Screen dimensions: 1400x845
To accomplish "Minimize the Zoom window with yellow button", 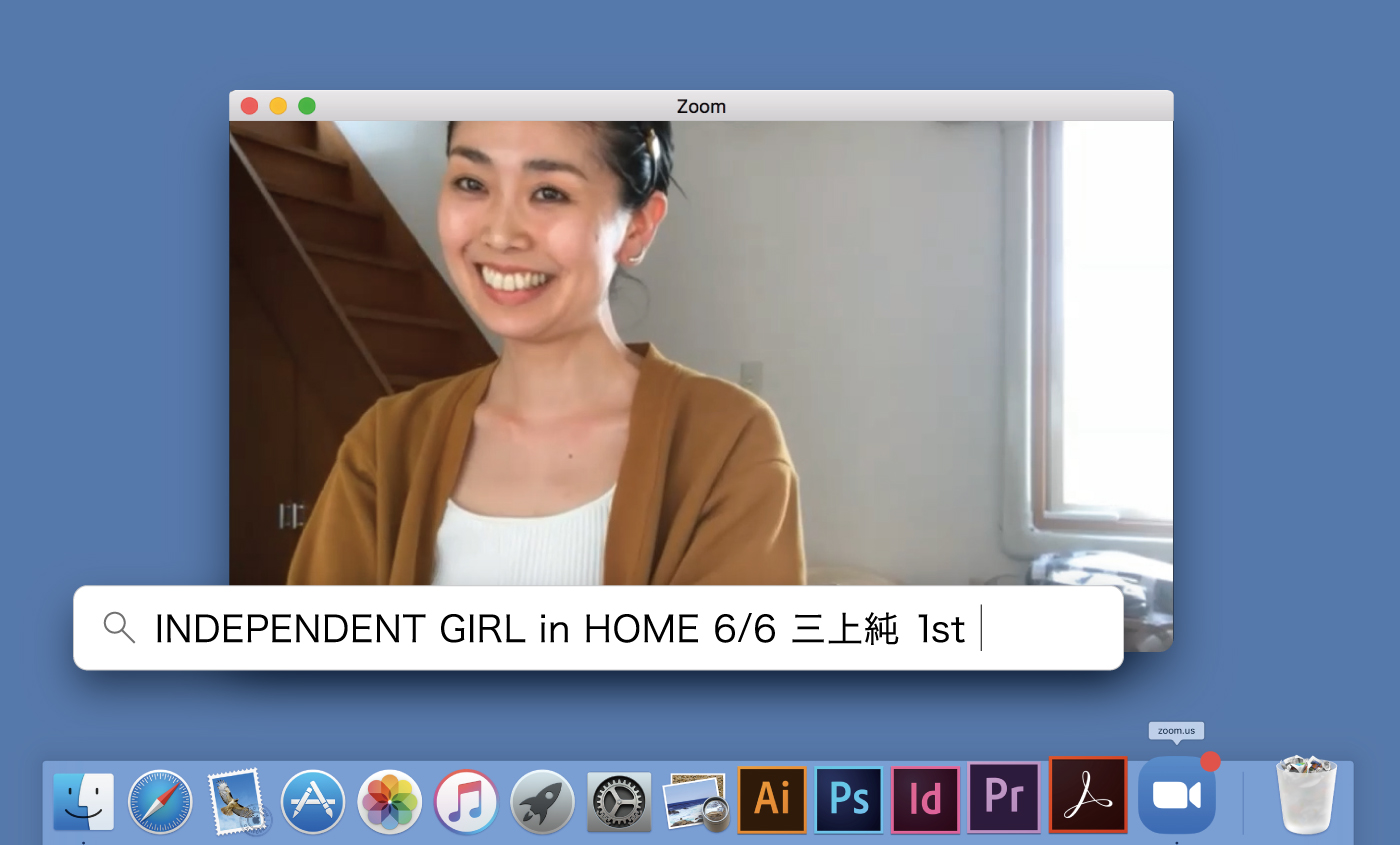I will (278, 106).
